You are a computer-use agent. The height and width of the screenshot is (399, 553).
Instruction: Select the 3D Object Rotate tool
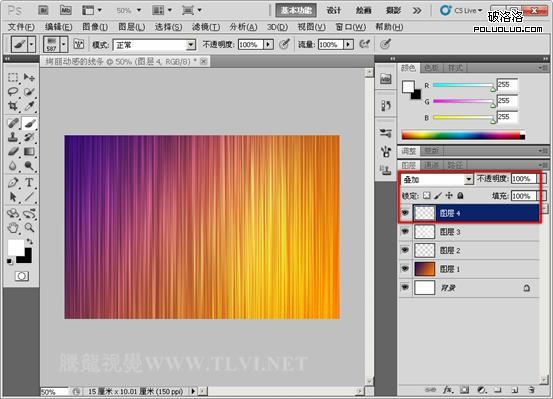13,213
